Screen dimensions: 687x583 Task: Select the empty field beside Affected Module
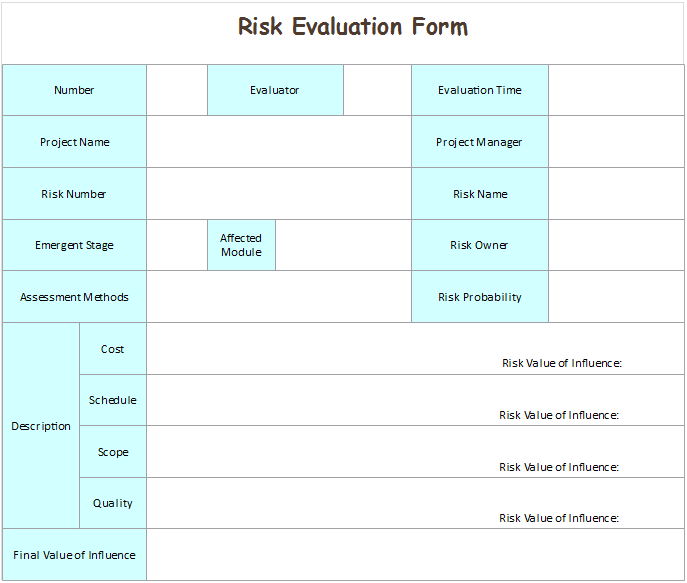342,245
